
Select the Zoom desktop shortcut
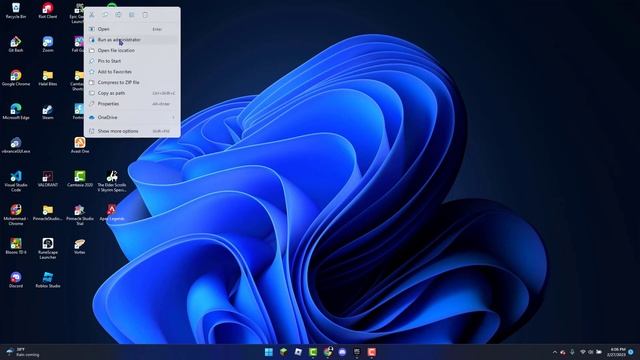pos(48,44)
